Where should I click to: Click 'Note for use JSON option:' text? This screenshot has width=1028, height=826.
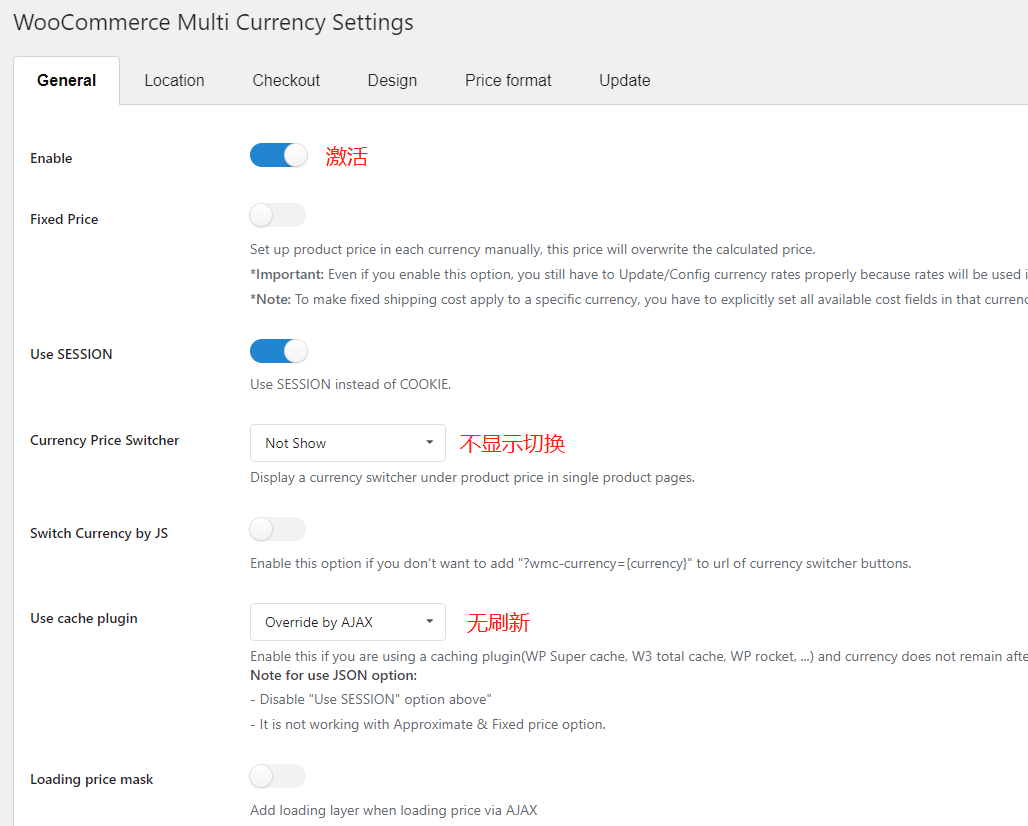334,675
